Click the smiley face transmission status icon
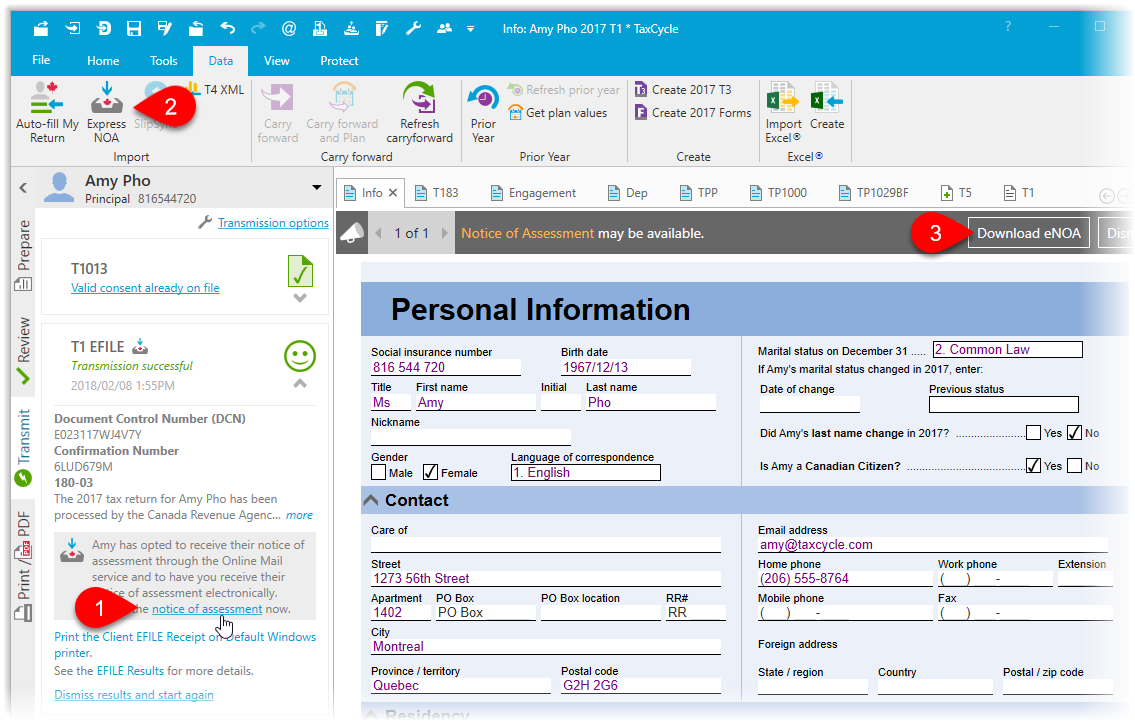 click(x=300, y=356)
